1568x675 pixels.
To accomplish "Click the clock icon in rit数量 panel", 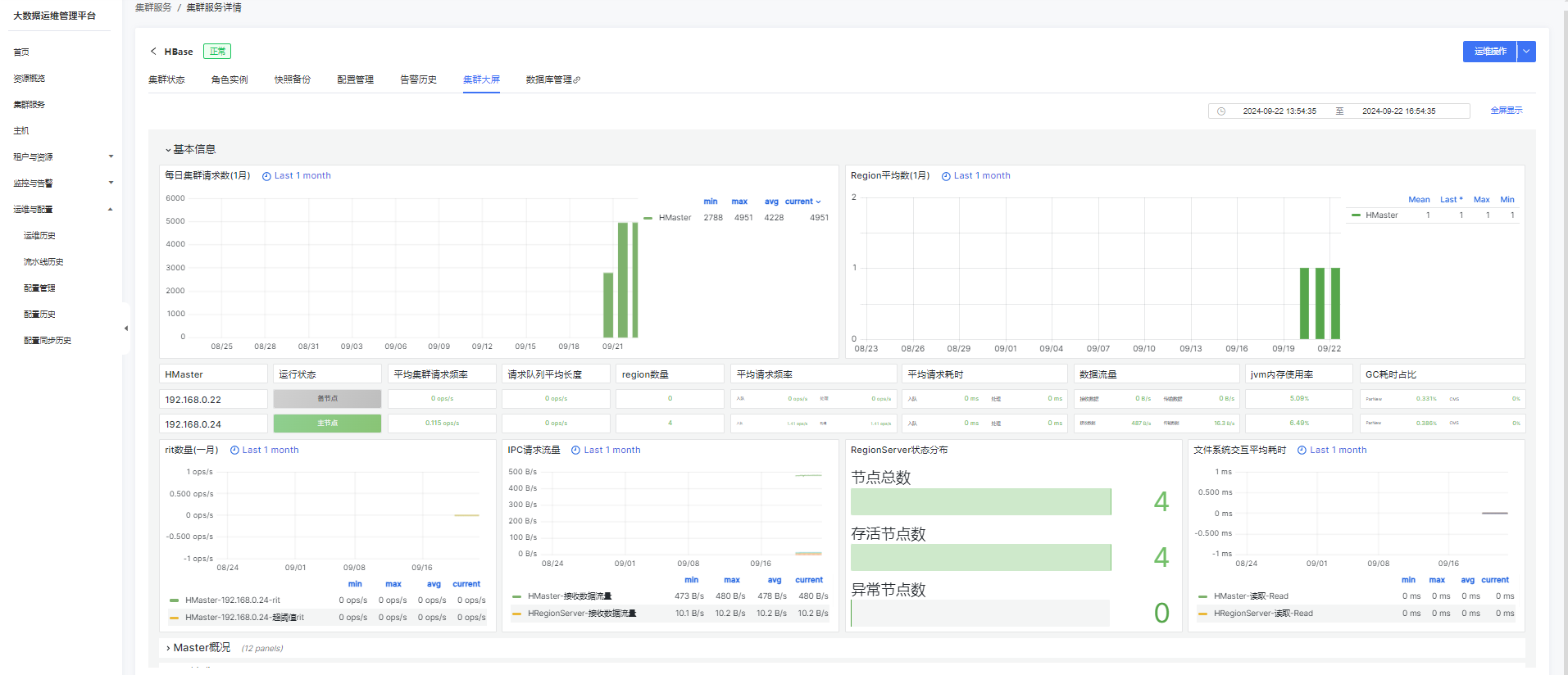I will point(234,451).
